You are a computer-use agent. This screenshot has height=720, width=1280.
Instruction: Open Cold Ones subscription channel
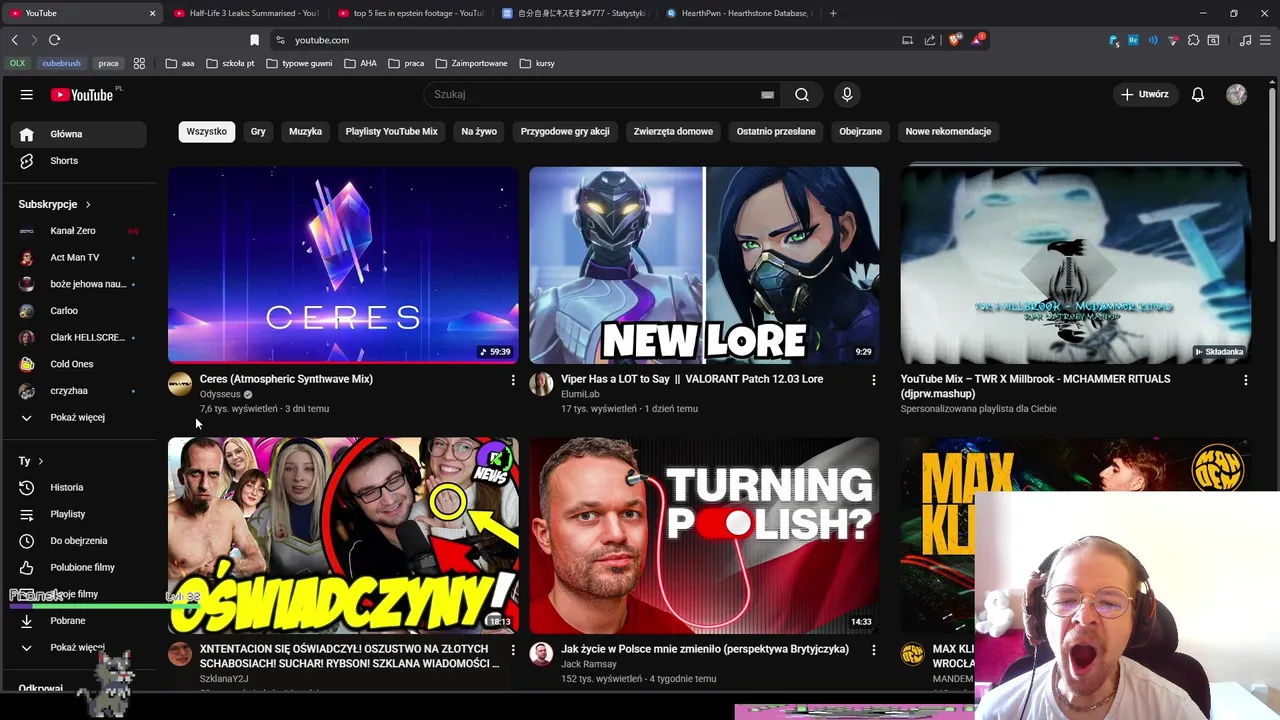(x=78, y=364)
